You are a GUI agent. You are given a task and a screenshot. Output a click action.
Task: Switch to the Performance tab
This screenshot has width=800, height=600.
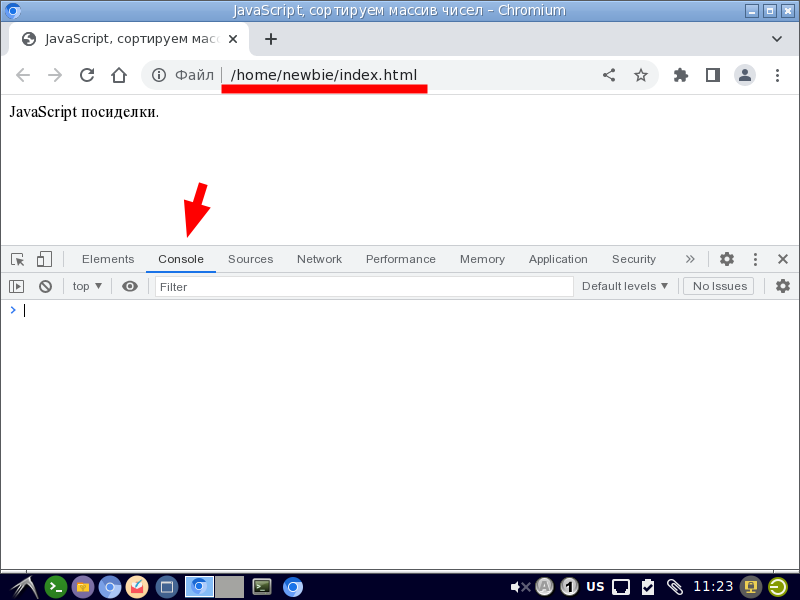401,259
